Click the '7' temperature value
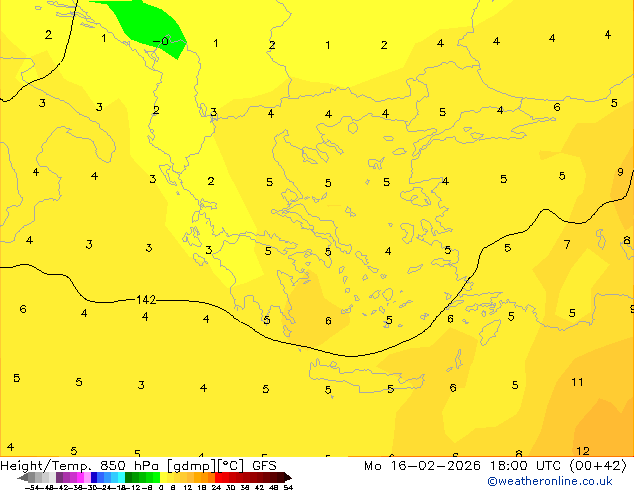634x490 pixels. (567, 244)
